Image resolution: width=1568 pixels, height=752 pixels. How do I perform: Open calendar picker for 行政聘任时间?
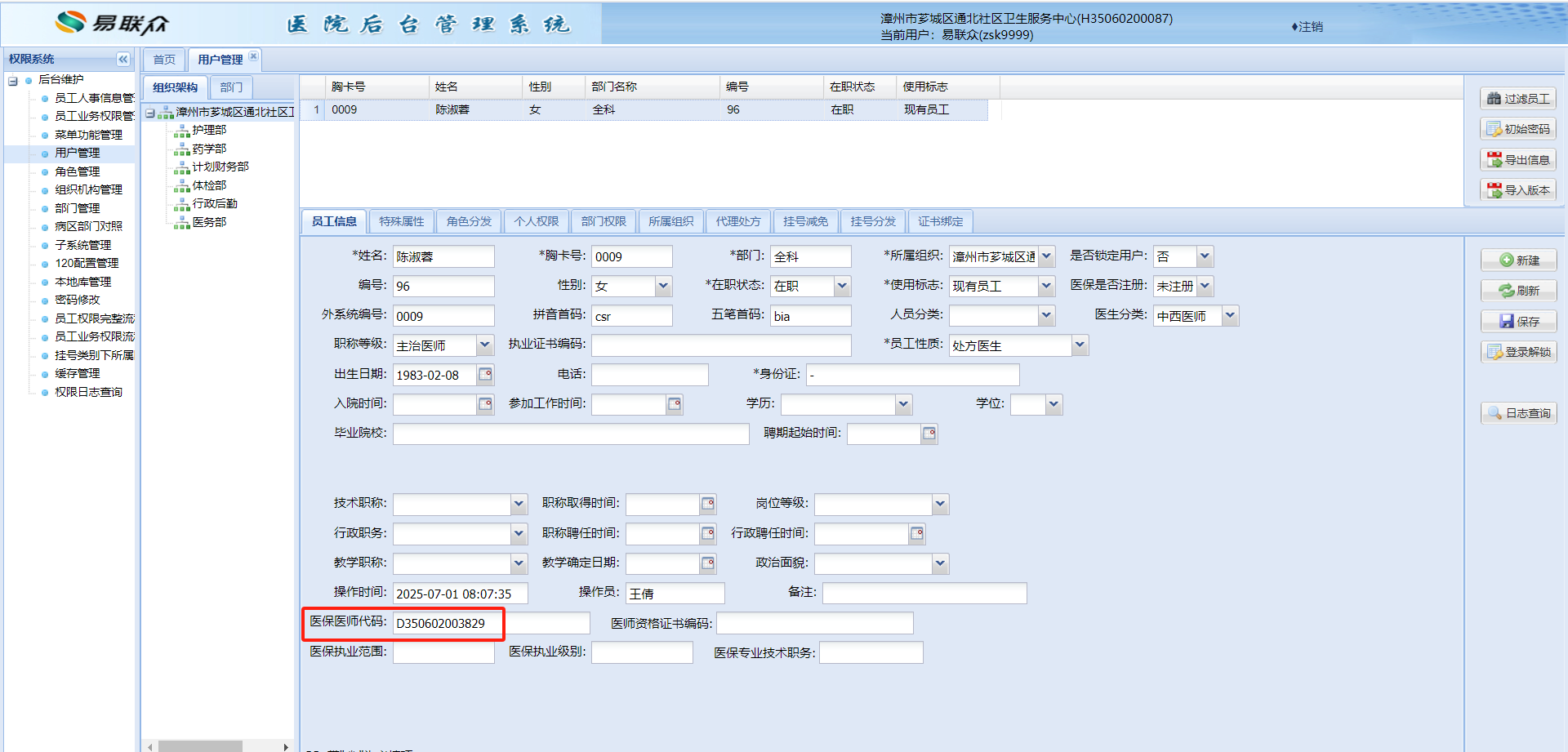(x=917, y=534)
